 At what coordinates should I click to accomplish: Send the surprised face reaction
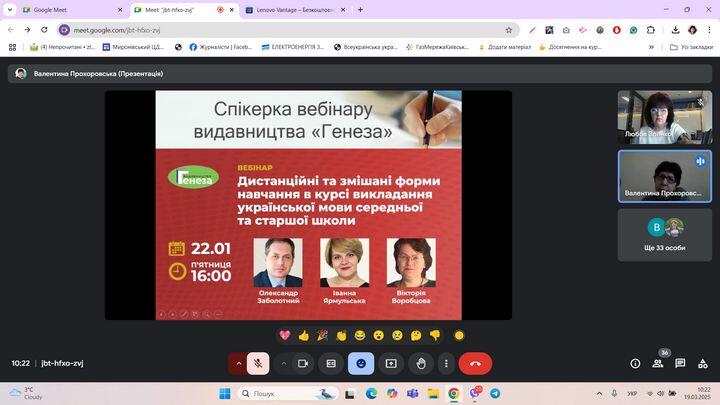[378, 336]
